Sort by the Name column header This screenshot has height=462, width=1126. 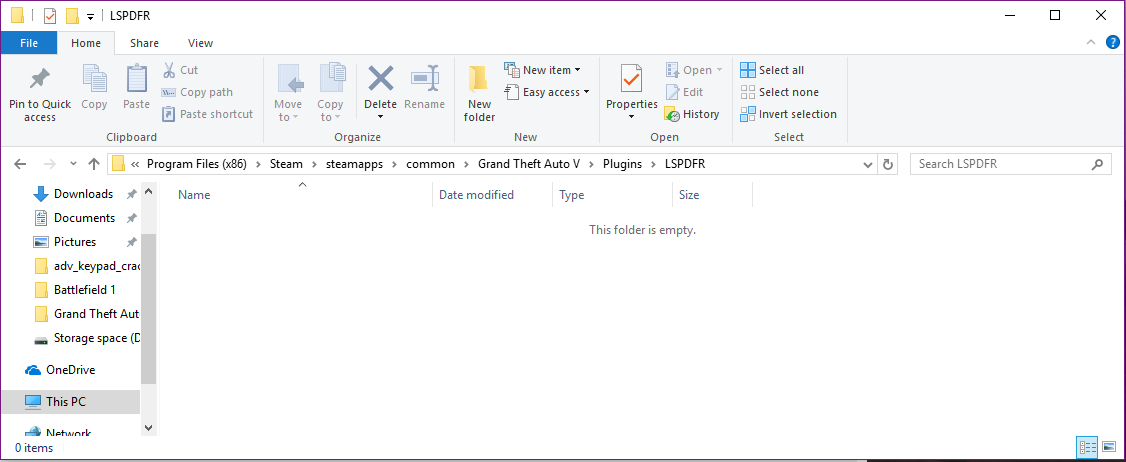tap(194, 195)
